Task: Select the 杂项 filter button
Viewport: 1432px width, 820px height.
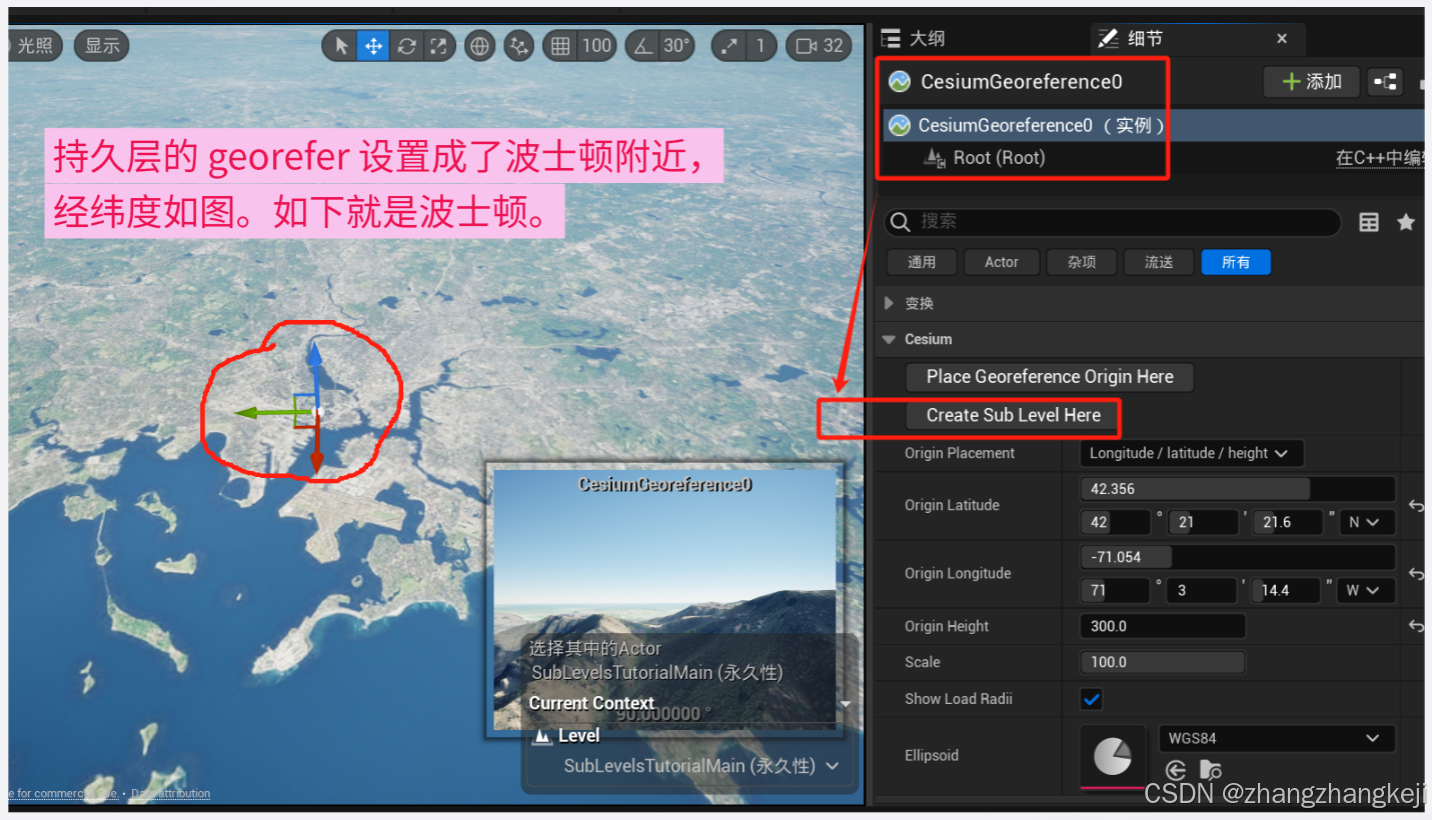Action: pos(1081,262)
